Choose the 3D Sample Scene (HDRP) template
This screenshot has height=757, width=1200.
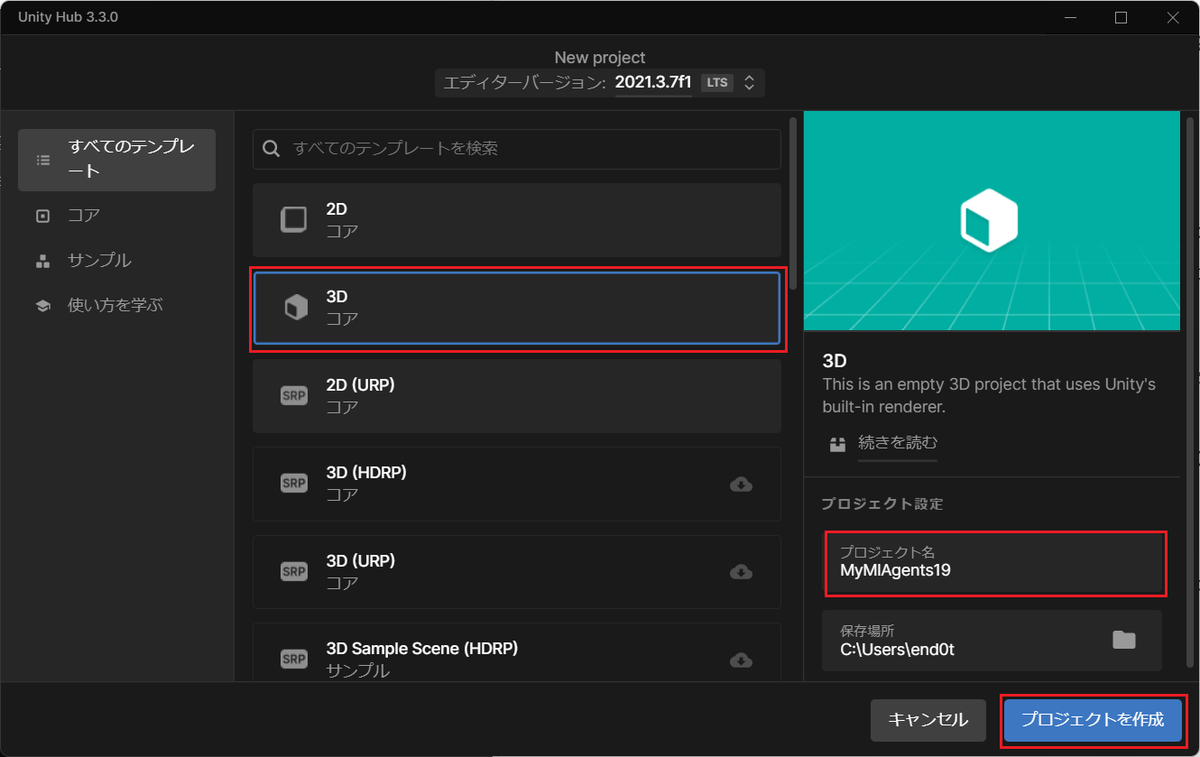coord(516,653)
